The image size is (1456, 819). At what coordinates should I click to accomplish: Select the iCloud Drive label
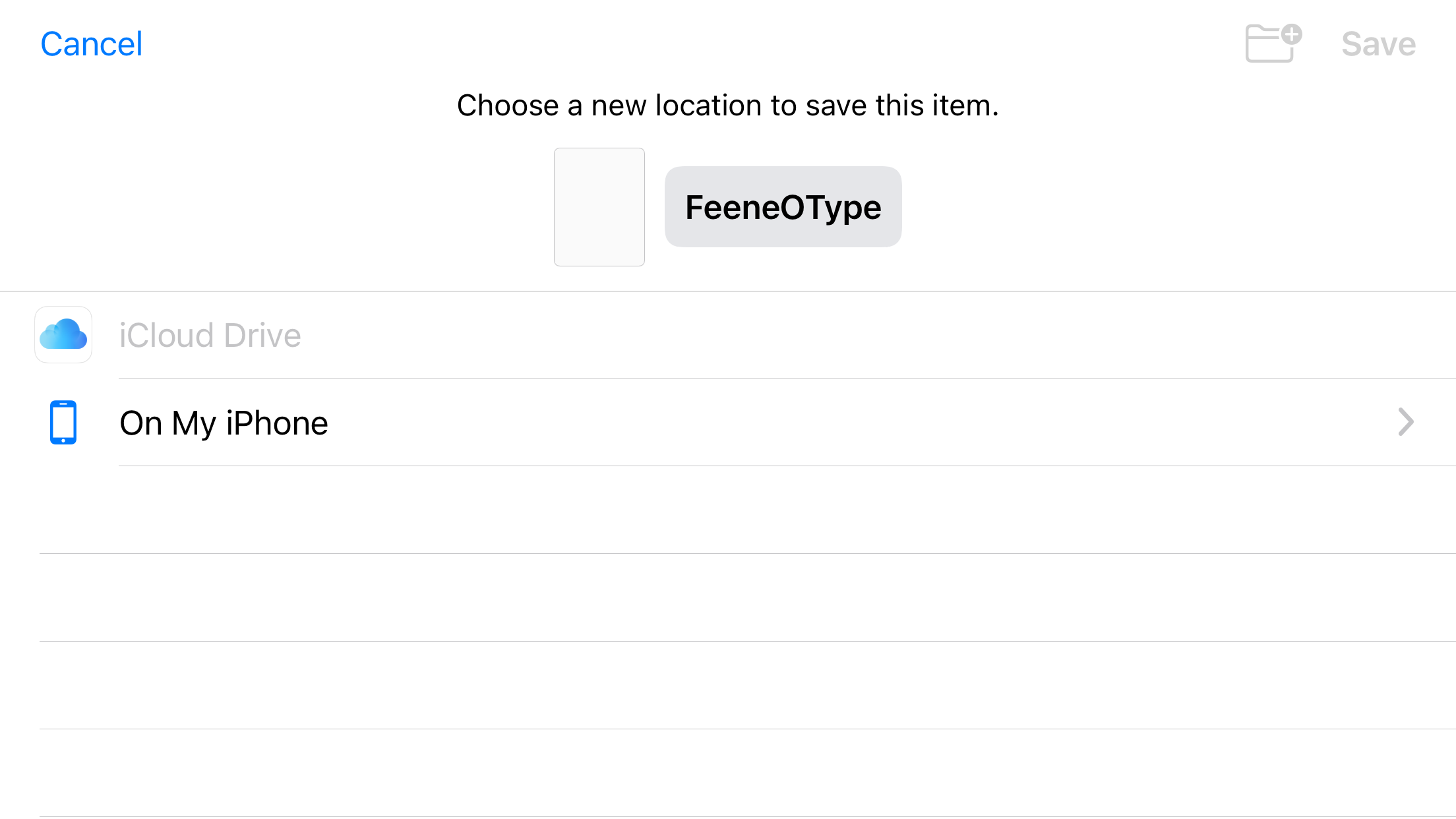(x=210, y=335)
